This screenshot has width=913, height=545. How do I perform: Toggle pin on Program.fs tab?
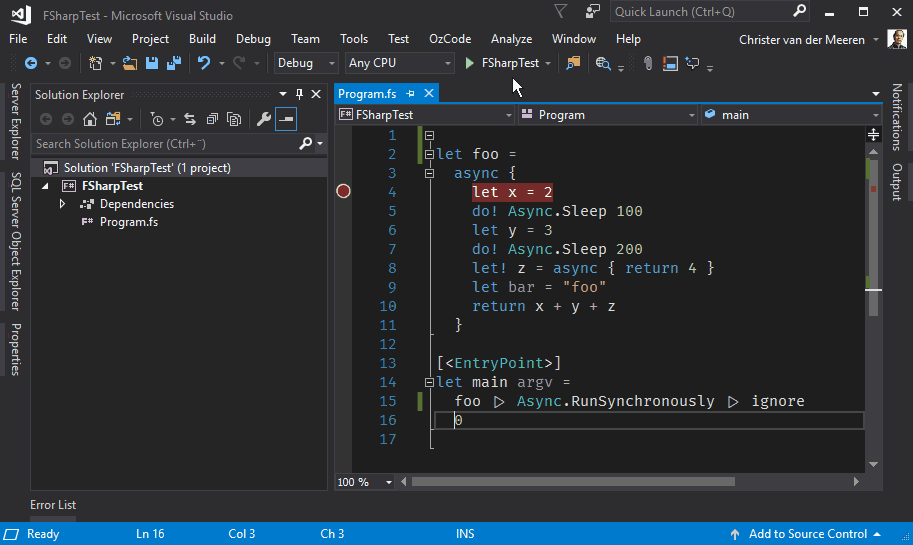tap(411, 93)
